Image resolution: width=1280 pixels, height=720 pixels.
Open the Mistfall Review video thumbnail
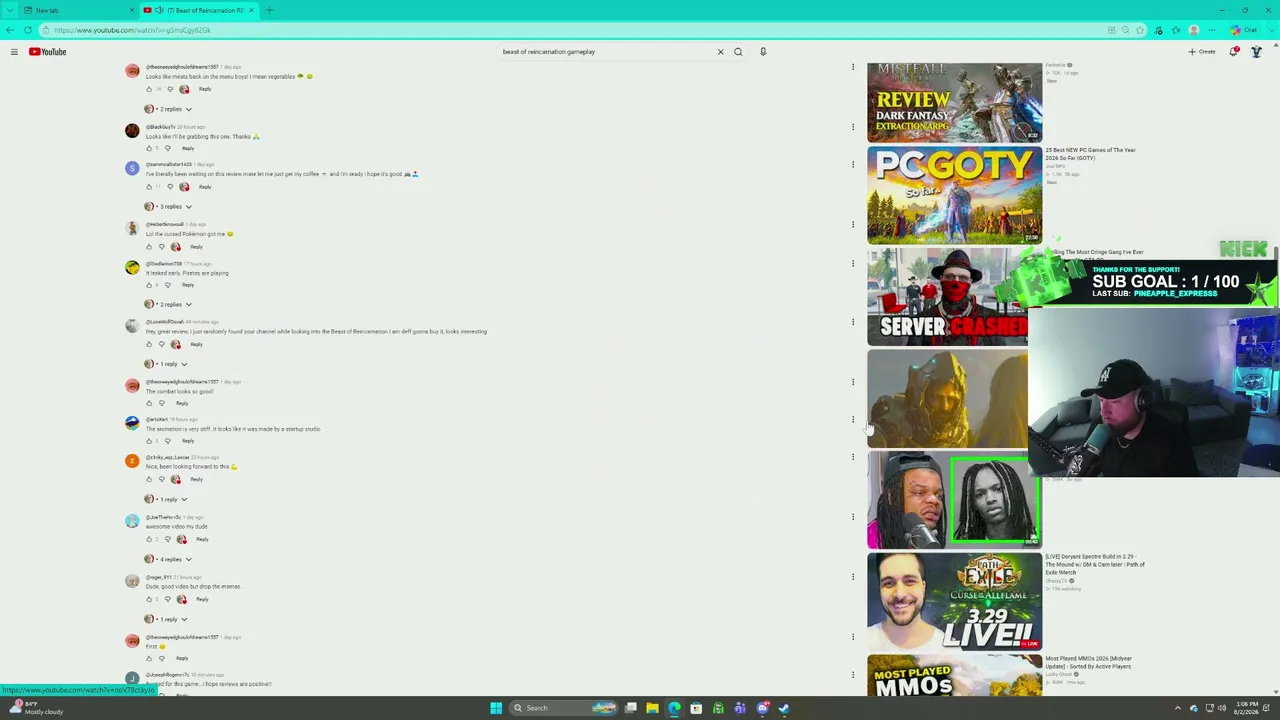[954, 102]
